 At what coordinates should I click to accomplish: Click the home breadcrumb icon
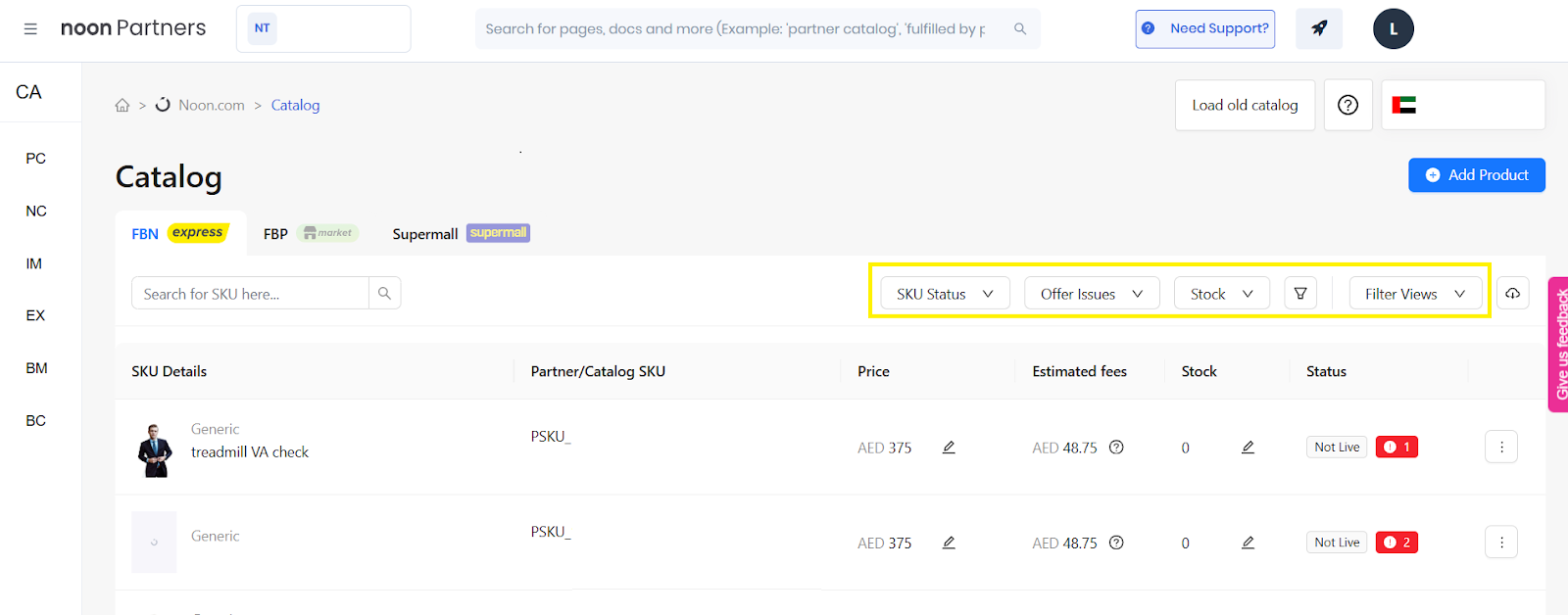[122, 105]
